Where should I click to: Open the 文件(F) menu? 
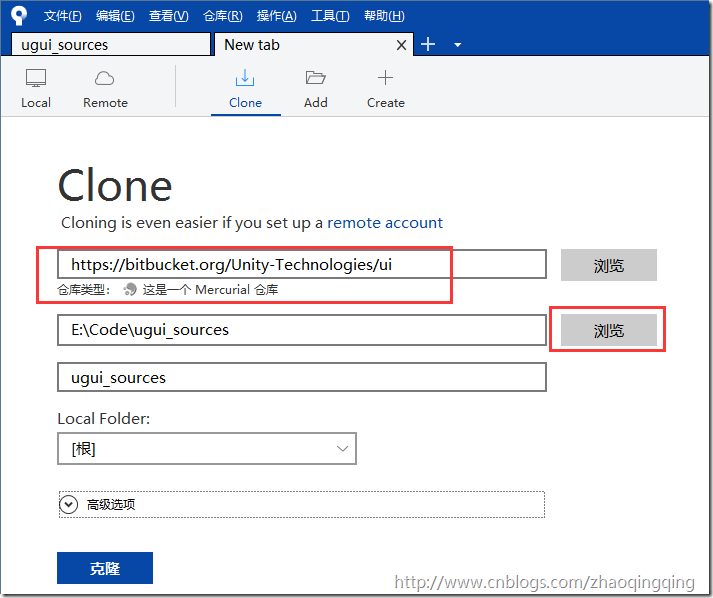[63, 16]
